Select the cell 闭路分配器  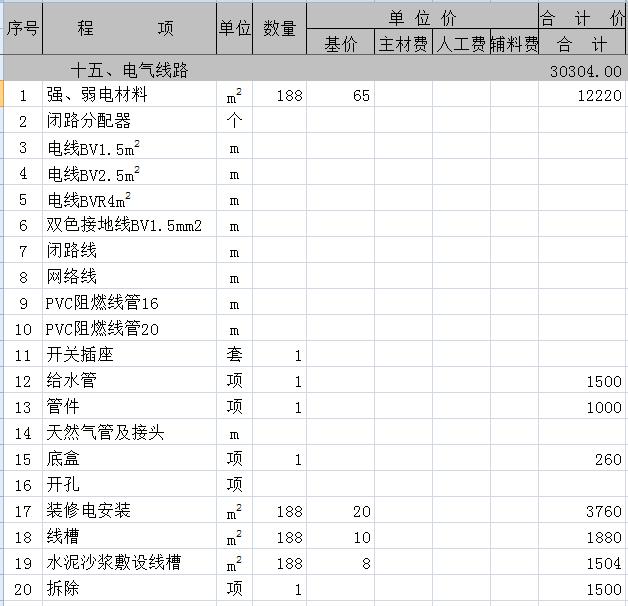point(129,120)
